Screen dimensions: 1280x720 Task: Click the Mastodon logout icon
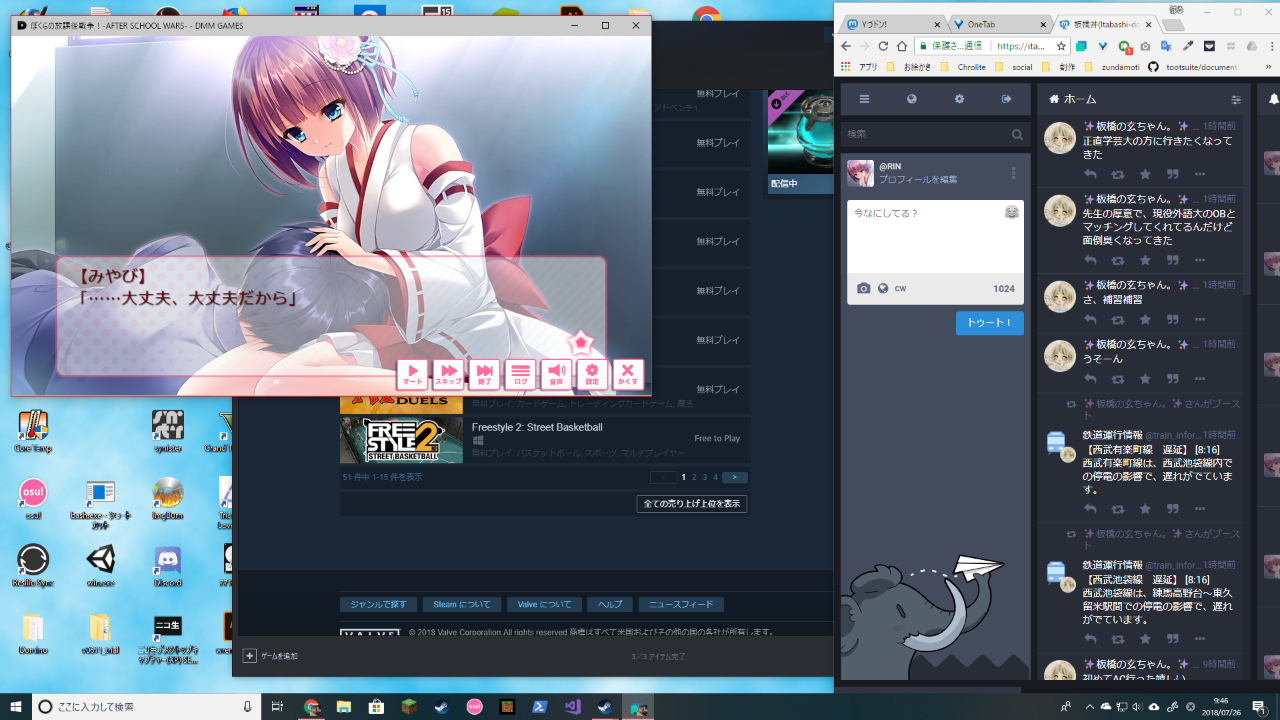click(x=1006, y=99)
